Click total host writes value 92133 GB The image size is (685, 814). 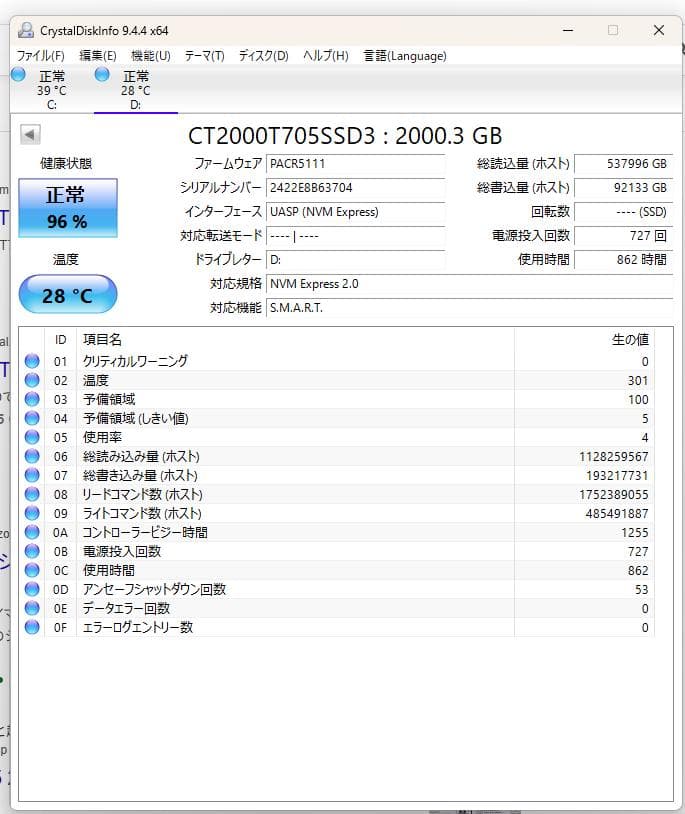624,188
